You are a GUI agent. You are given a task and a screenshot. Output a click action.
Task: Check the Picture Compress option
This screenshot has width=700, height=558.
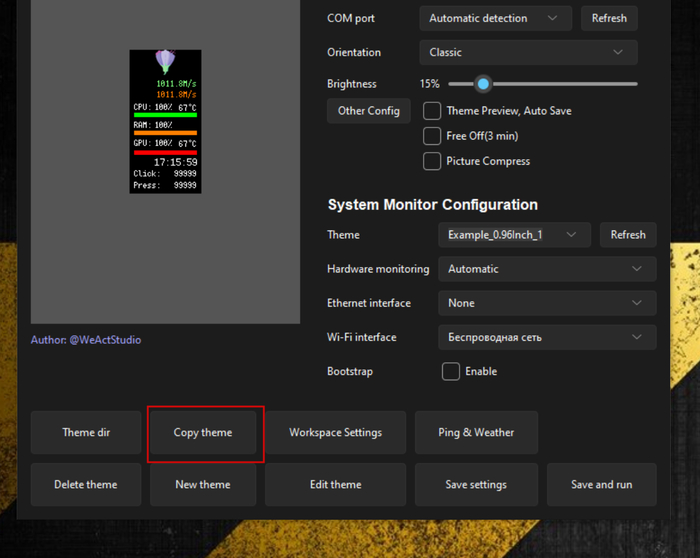pyautogui.click(x=432, y=161)
